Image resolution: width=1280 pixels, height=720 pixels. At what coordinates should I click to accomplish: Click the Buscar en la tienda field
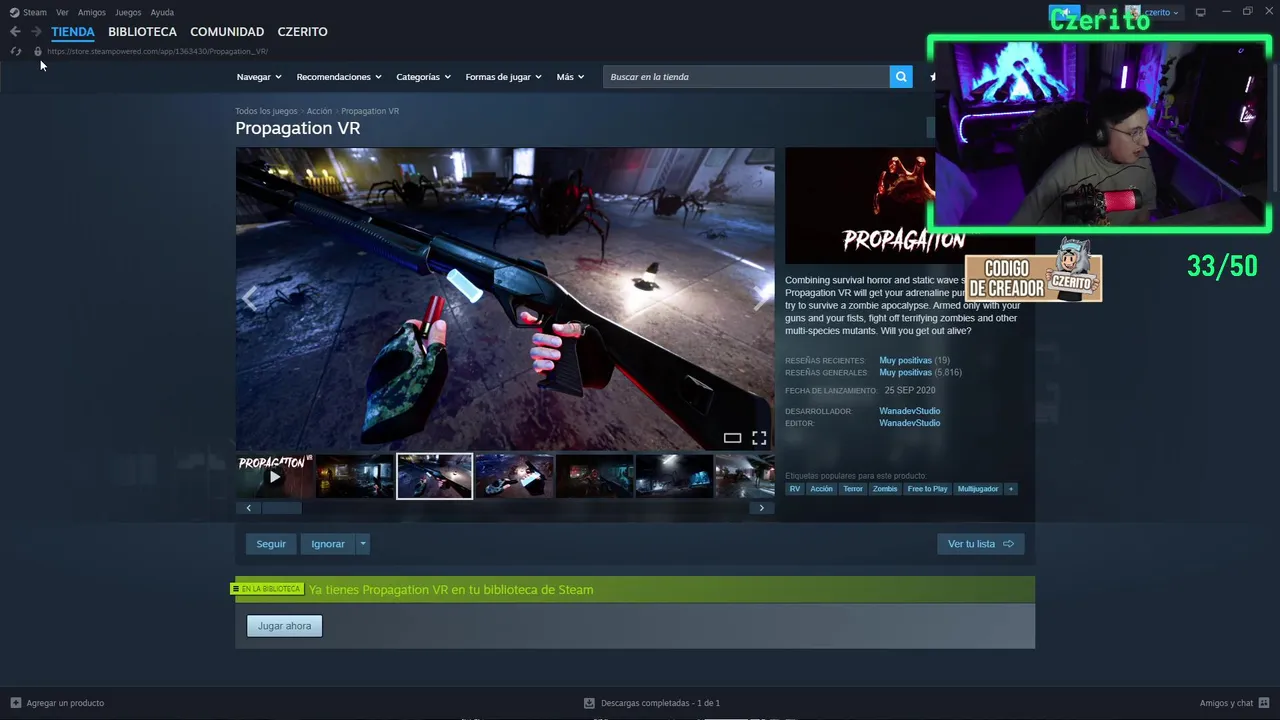coord(746,77)
